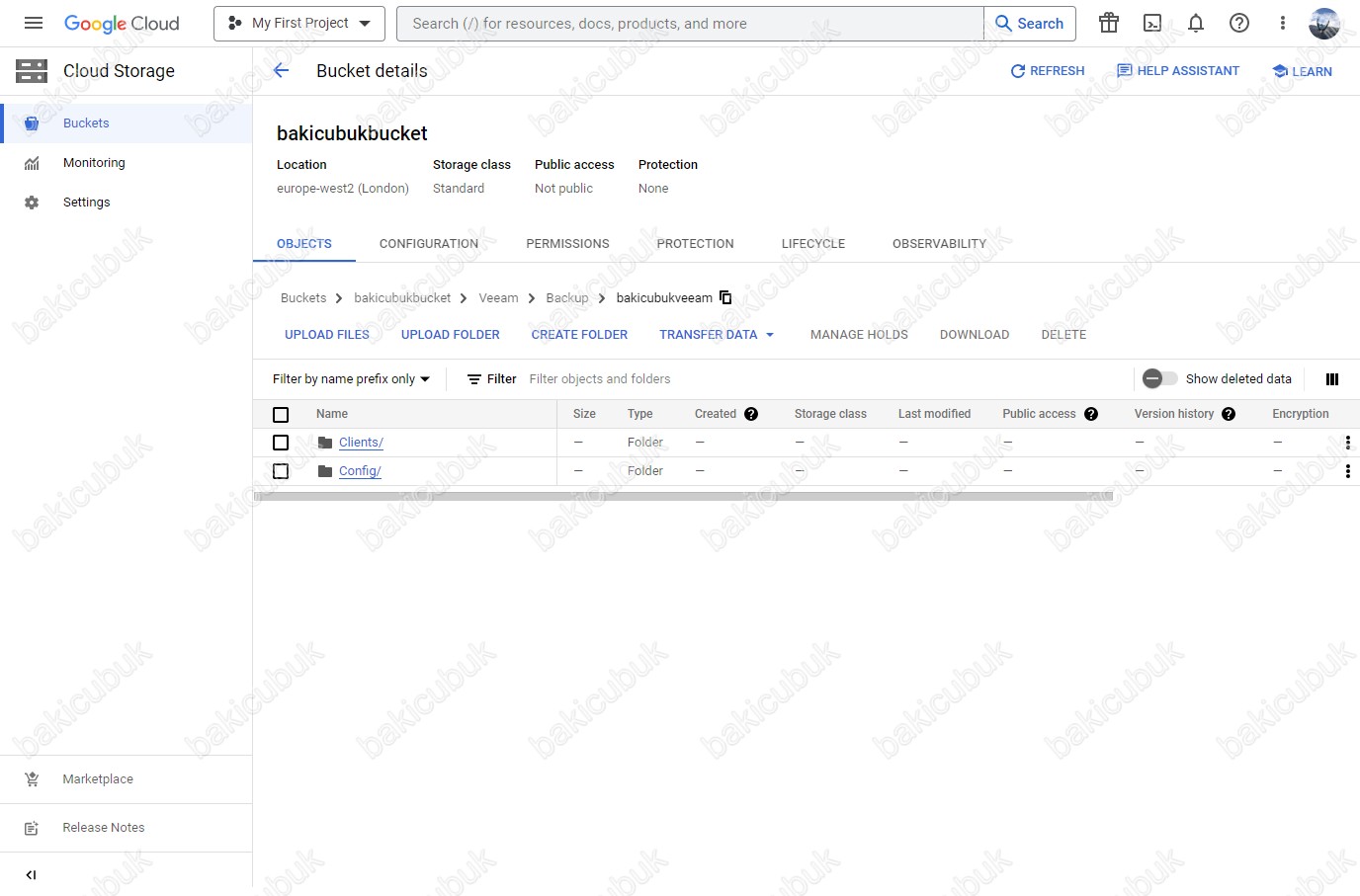Go back with the left arrow icon
Image resolution: width=1360 pixels, height=896 pixels.
click(281, 70)
